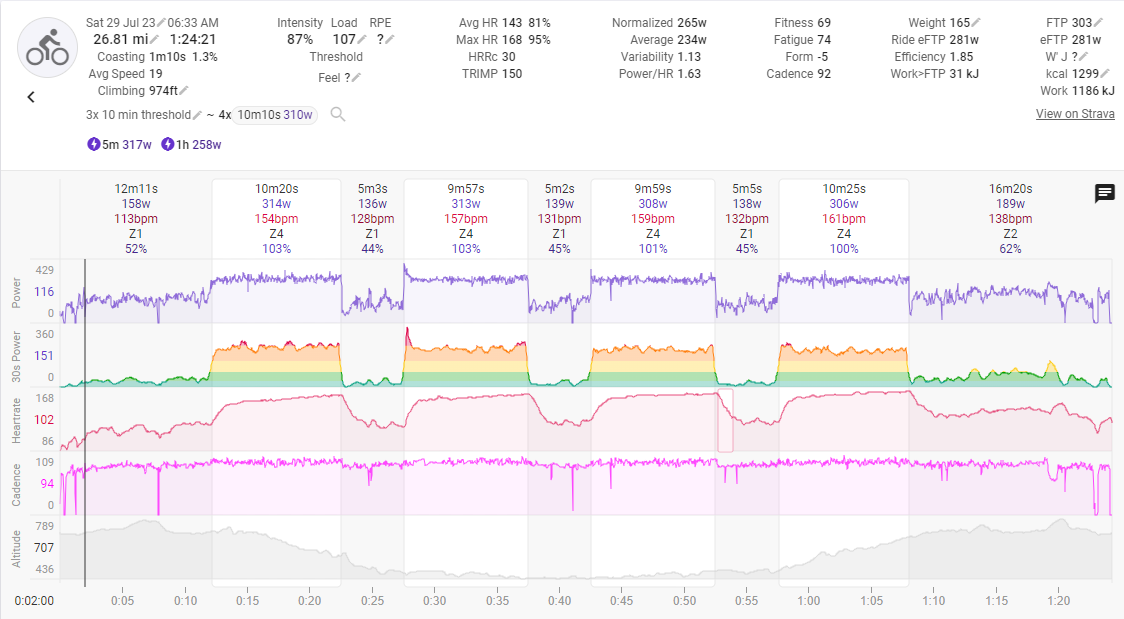
Task: Rename the '3x 10 min threshold' activity
Action: coord(198,115)
